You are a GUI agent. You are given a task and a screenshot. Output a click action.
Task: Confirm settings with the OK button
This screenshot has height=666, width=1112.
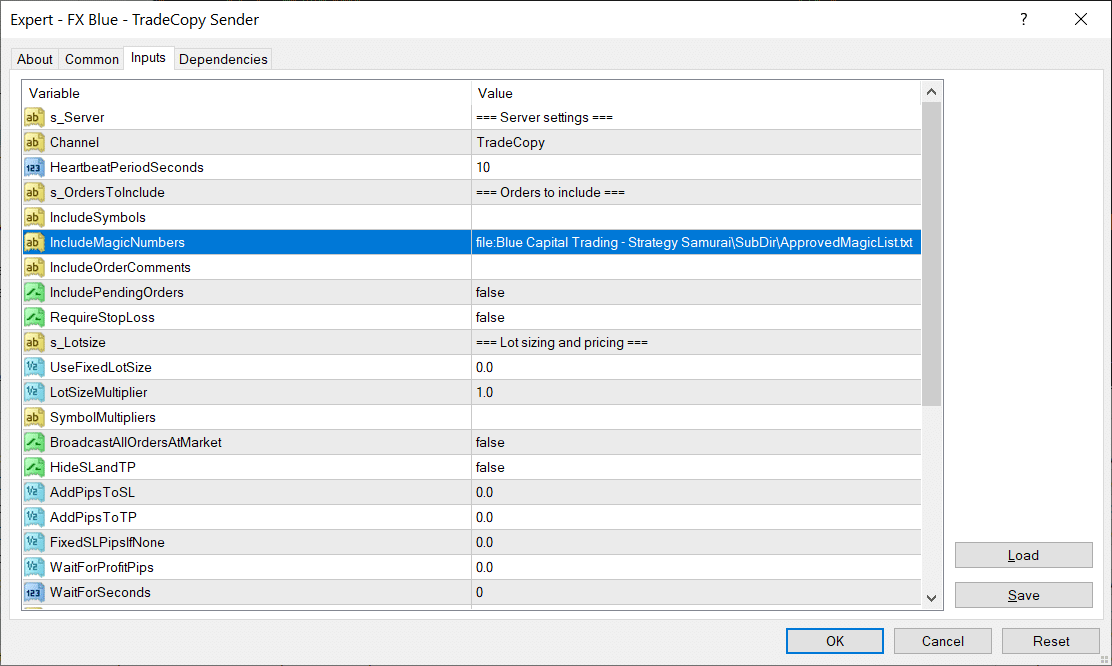tap(834, 641)
